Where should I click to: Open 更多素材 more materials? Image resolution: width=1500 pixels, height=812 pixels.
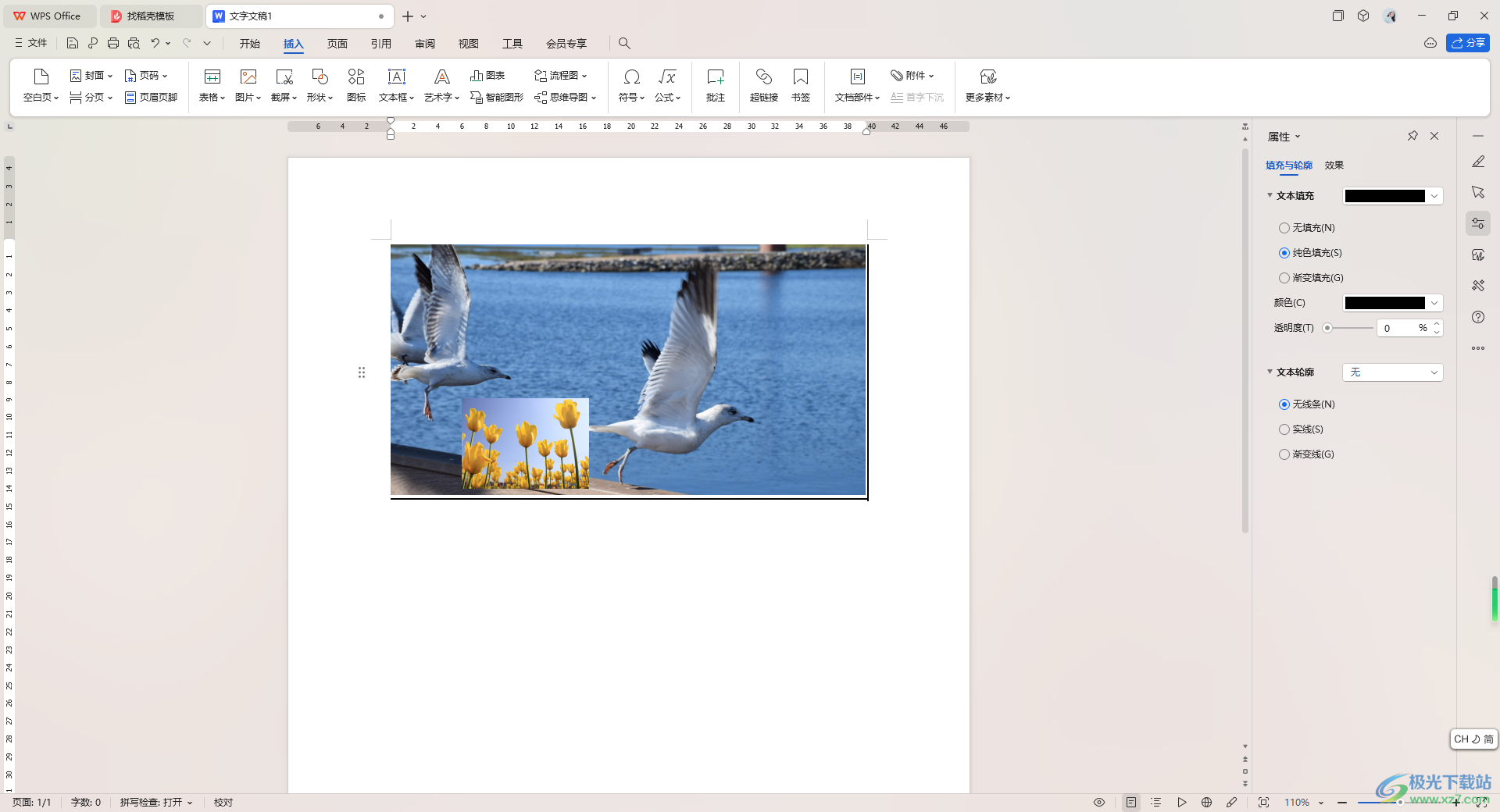[987, 85]
